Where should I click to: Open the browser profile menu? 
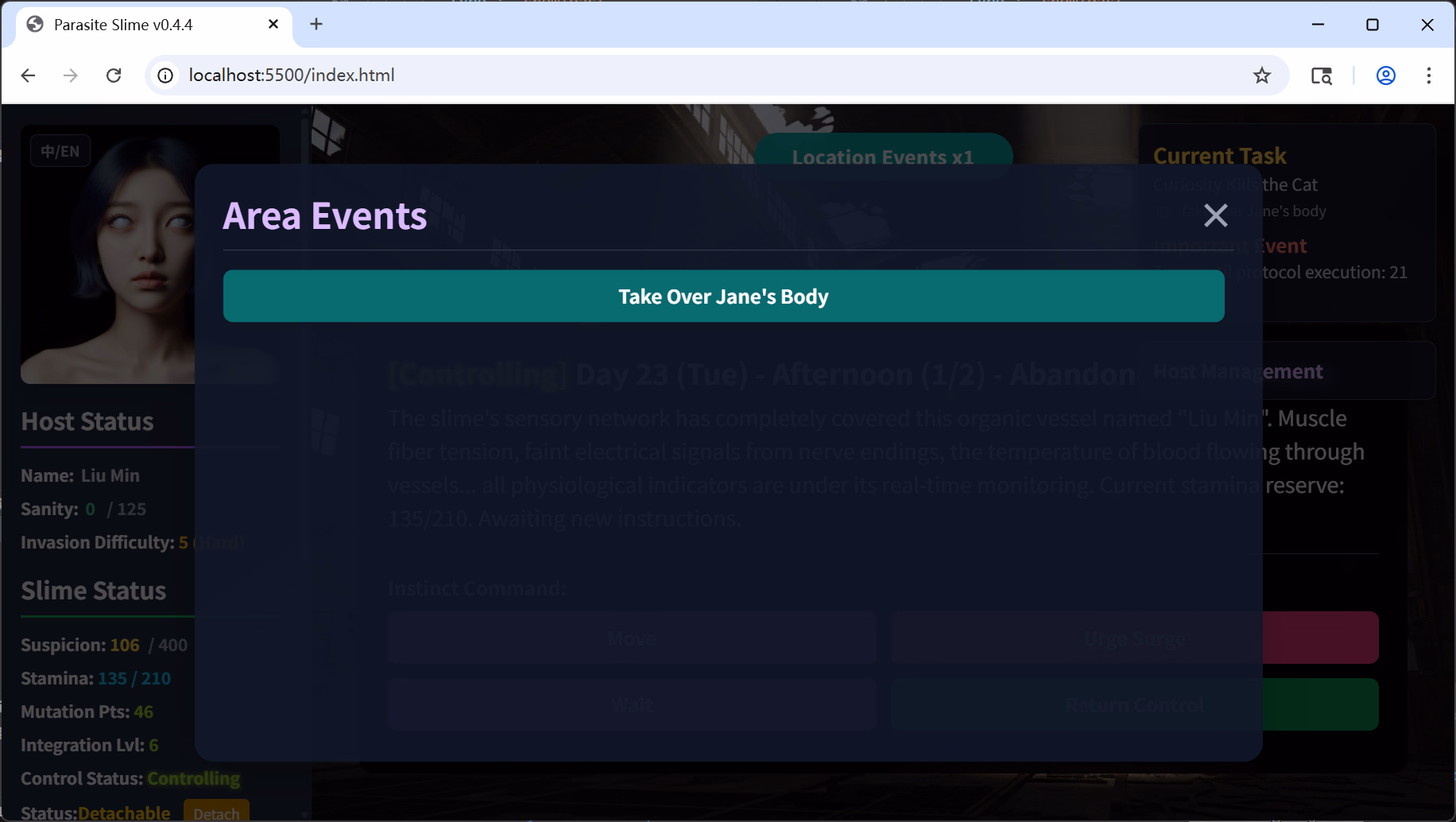[x=1386, y=76]
